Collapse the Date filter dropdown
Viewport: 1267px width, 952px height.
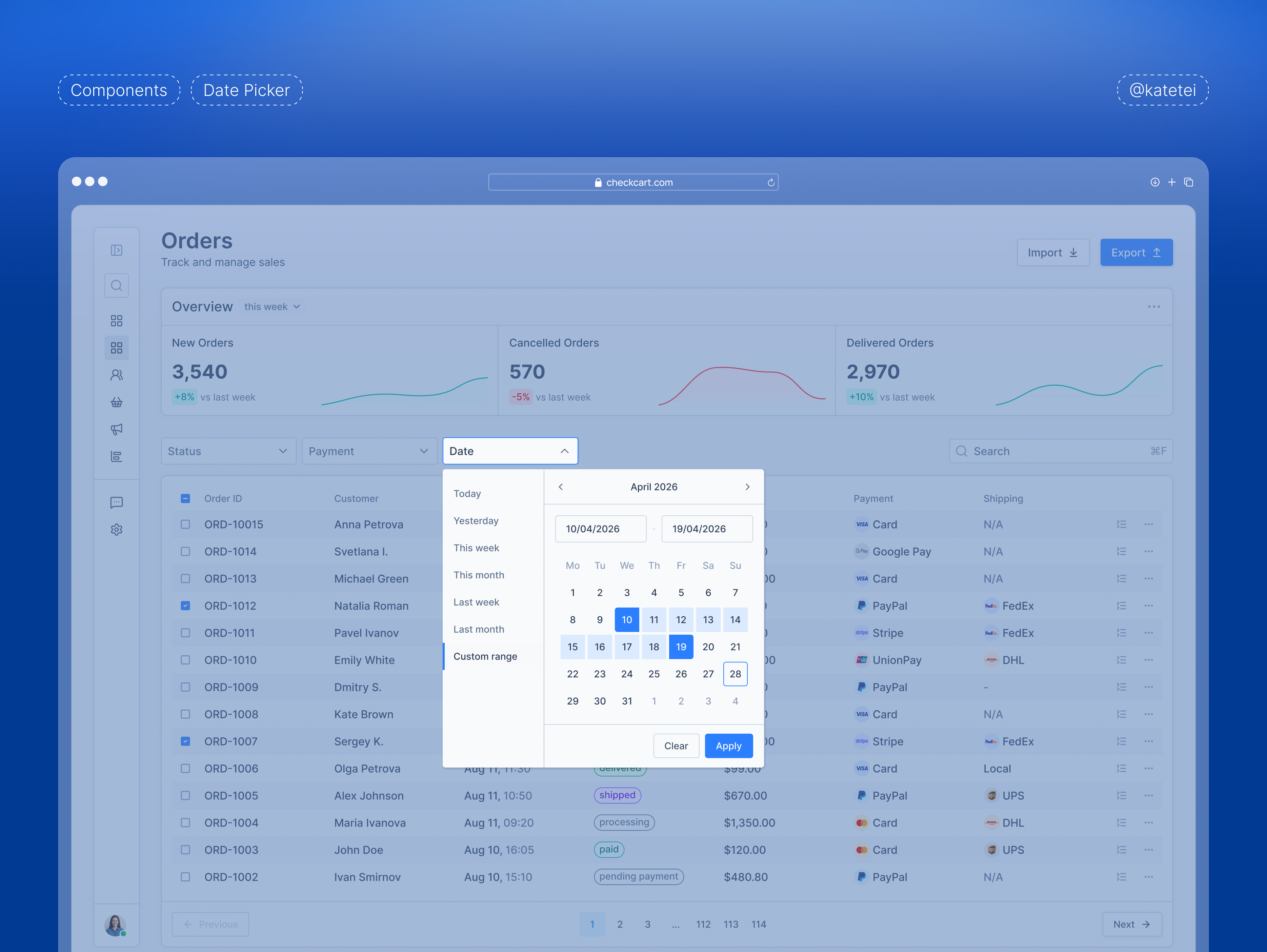(510, 451)
